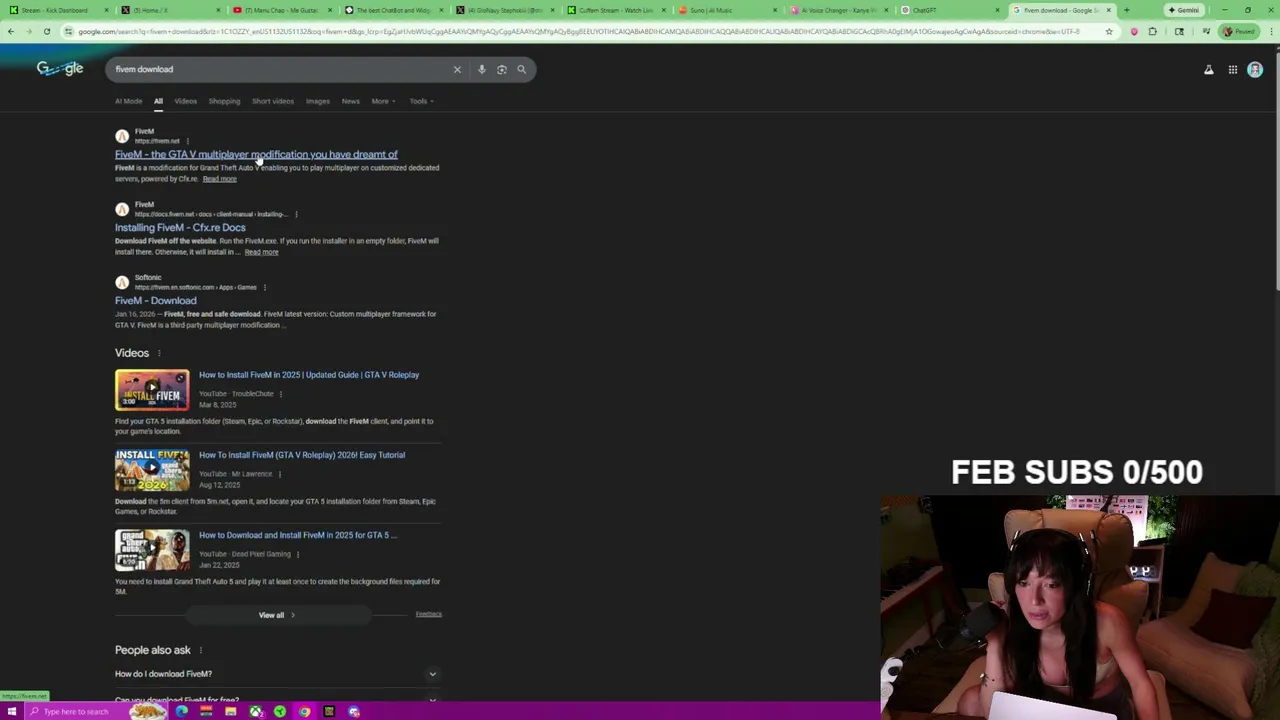1280x720 pixels.
Task: Open more options for the fivem.net result
Action: 187,141
